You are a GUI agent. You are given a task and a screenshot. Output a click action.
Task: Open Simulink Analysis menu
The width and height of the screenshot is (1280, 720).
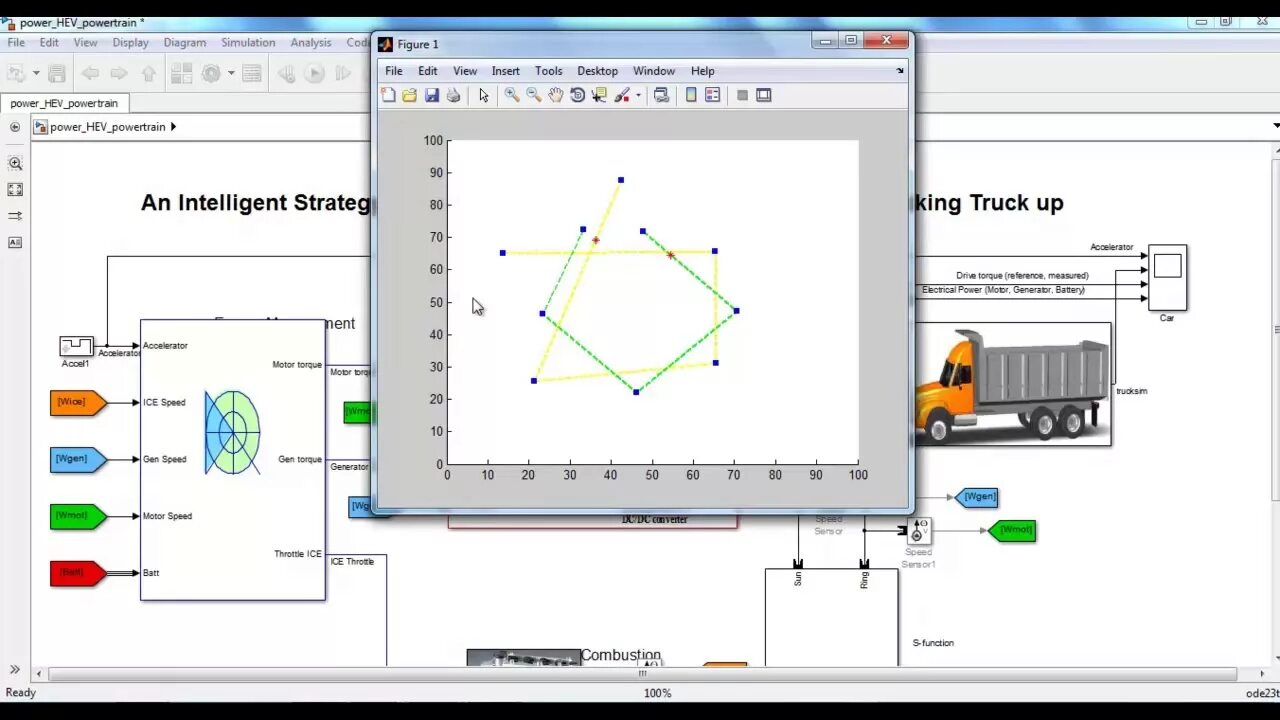pos(311,43)
